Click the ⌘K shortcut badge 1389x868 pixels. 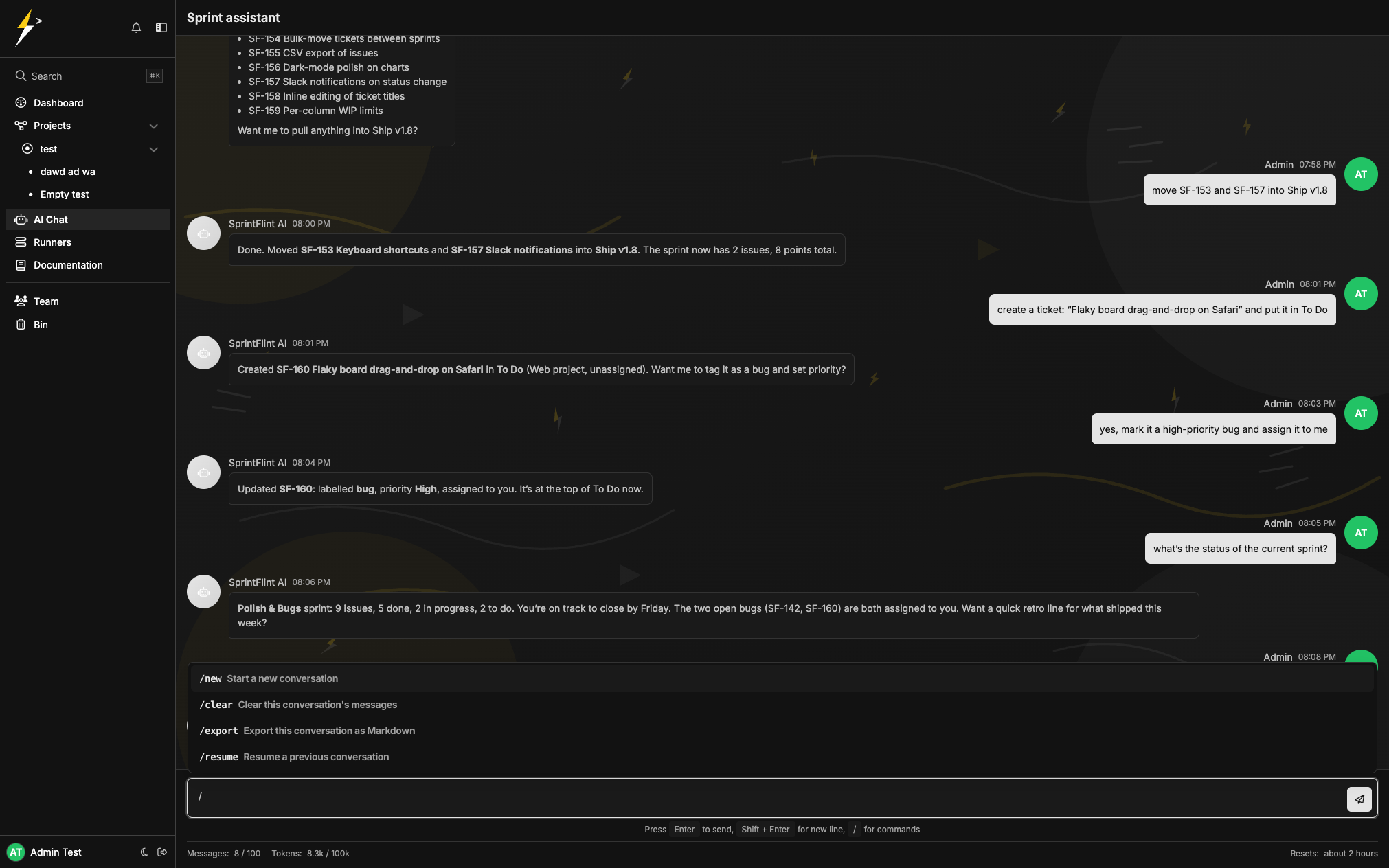click(x=155, y=76)
